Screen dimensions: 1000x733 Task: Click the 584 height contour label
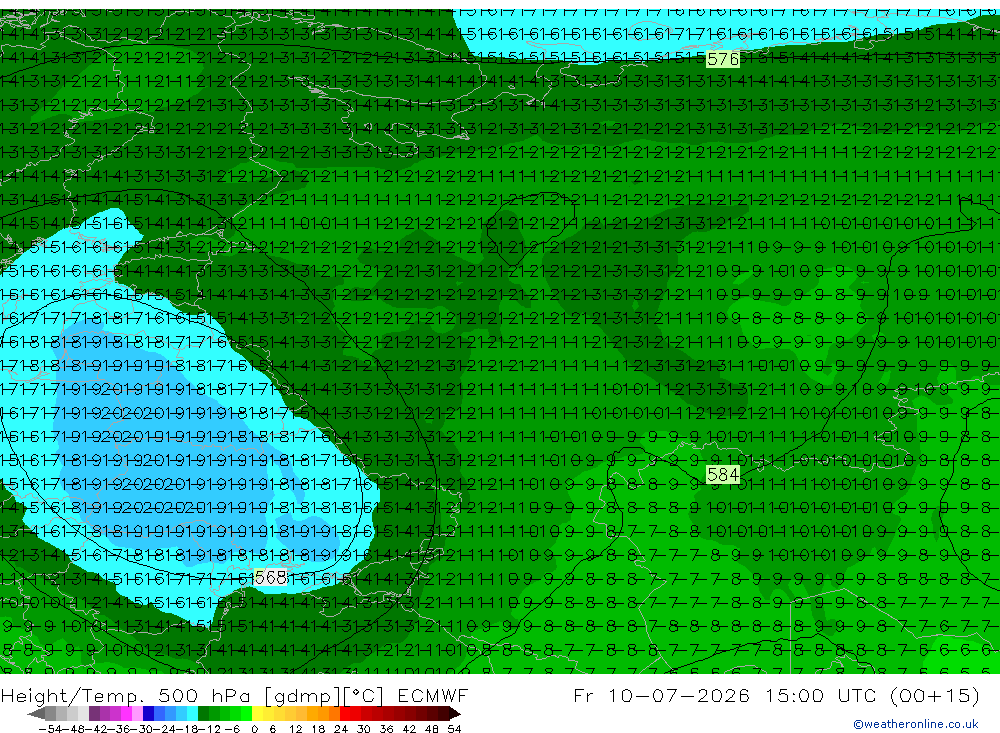click(723, 475)
